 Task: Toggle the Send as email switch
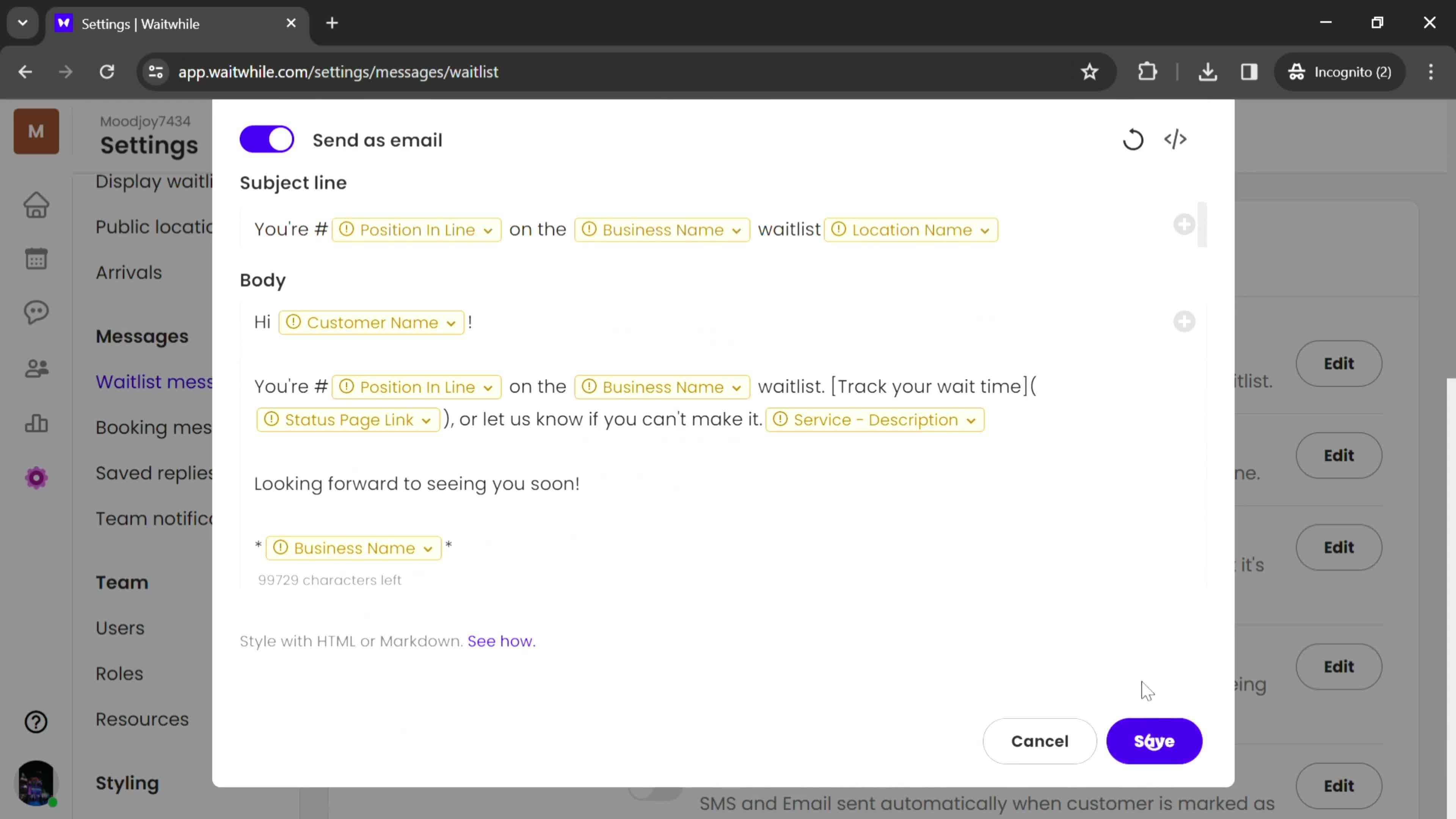266,139
